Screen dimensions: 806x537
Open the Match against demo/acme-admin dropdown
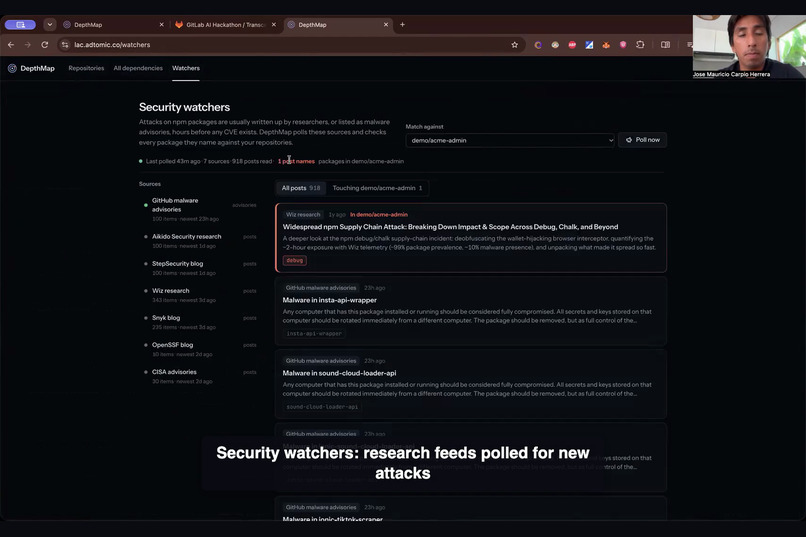click(510, 140)
